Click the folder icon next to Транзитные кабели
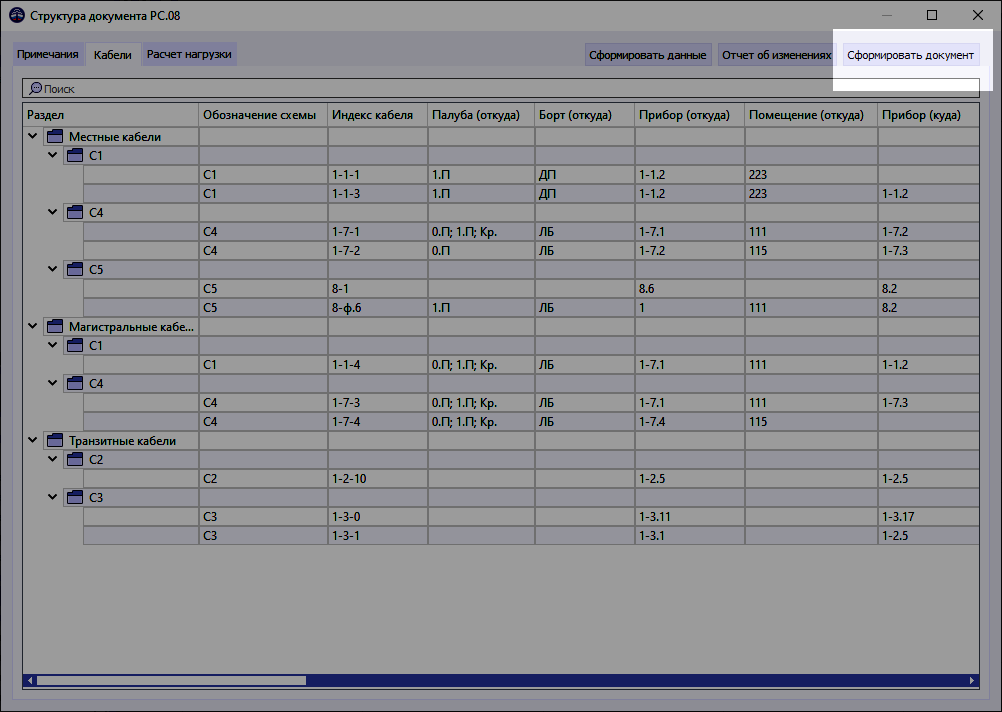Screen dimensions: 1002x712 click(x=54, y=440)
